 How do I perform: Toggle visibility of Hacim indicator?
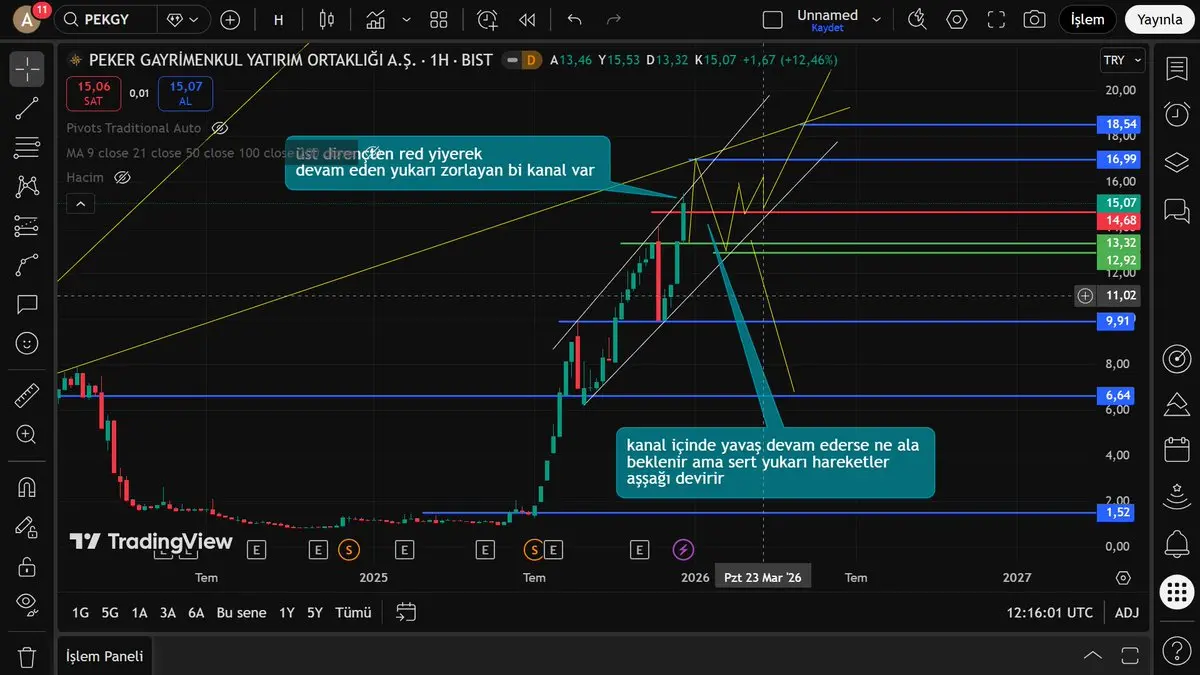(122, 177)
